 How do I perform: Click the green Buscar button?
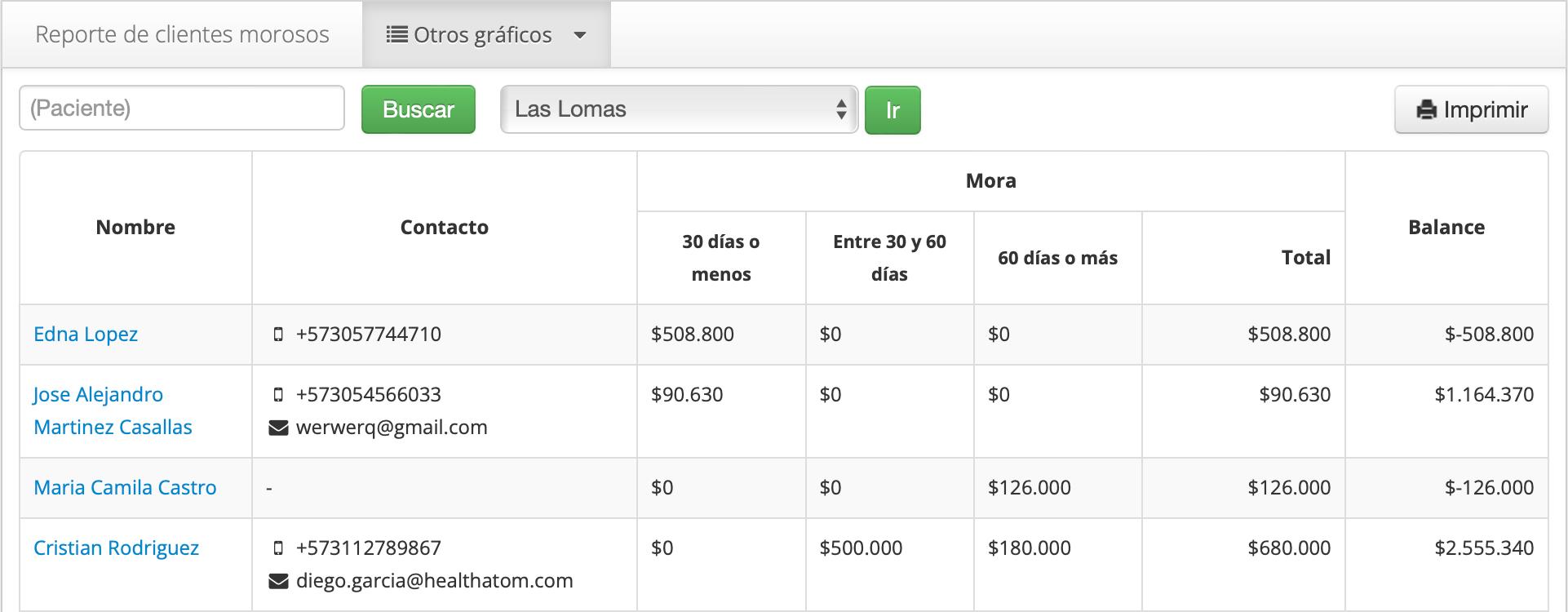coord(419,109)
